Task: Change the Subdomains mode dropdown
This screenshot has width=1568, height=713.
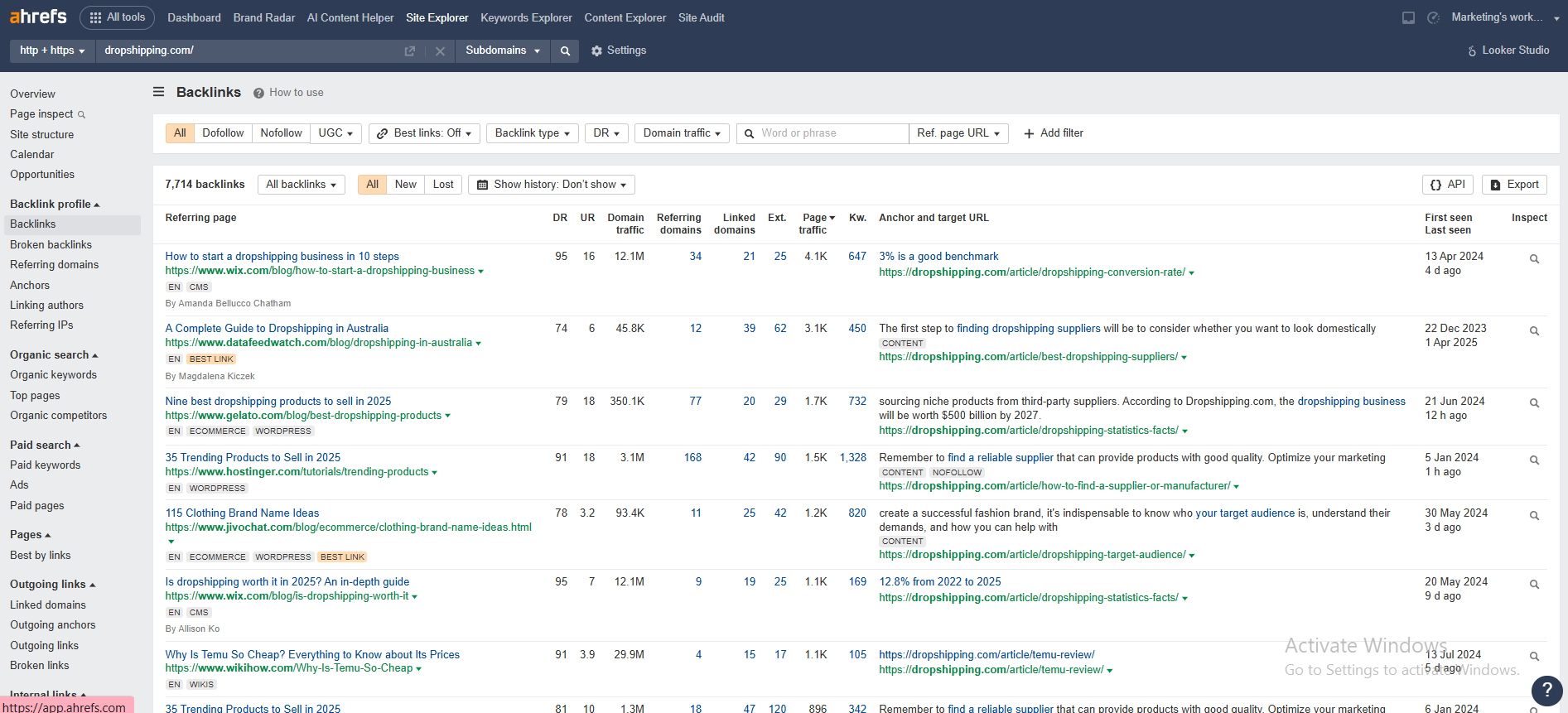Action: [x=502, y=51]
